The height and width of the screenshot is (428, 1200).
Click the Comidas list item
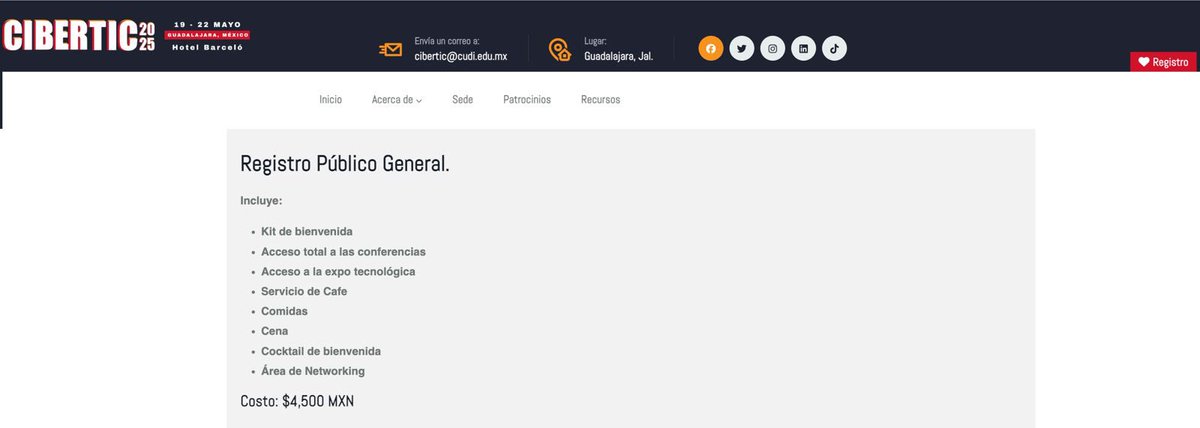284,312
